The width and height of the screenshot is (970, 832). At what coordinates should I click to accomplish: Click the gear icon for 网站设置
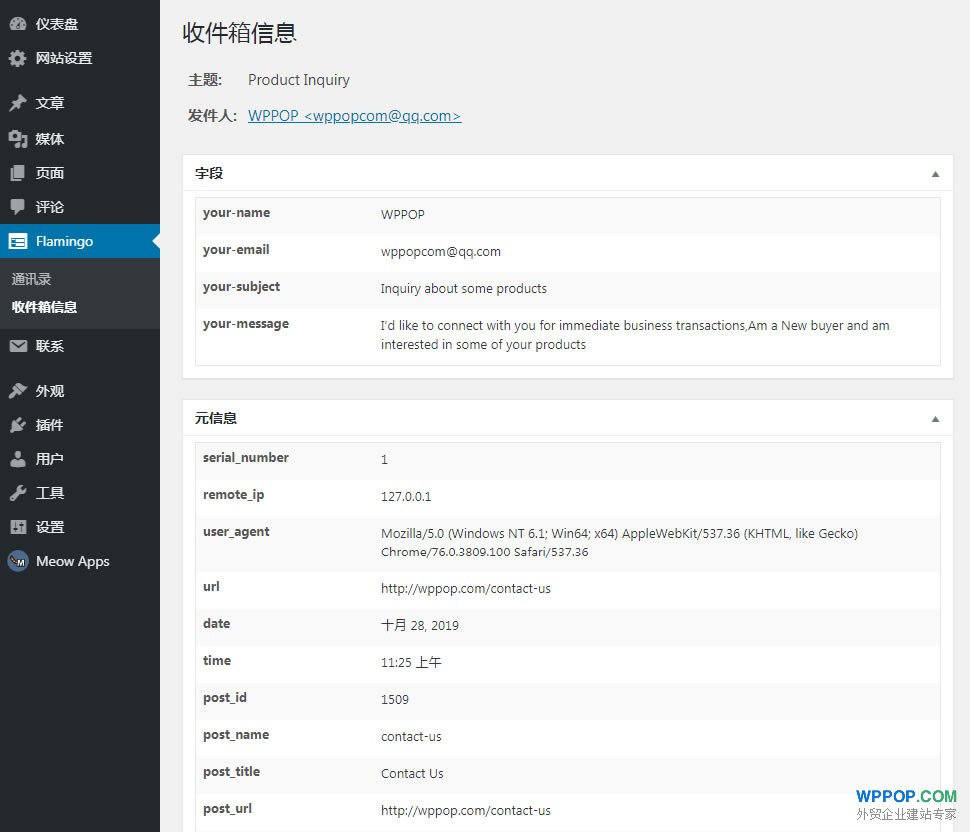tap(18, 58)
